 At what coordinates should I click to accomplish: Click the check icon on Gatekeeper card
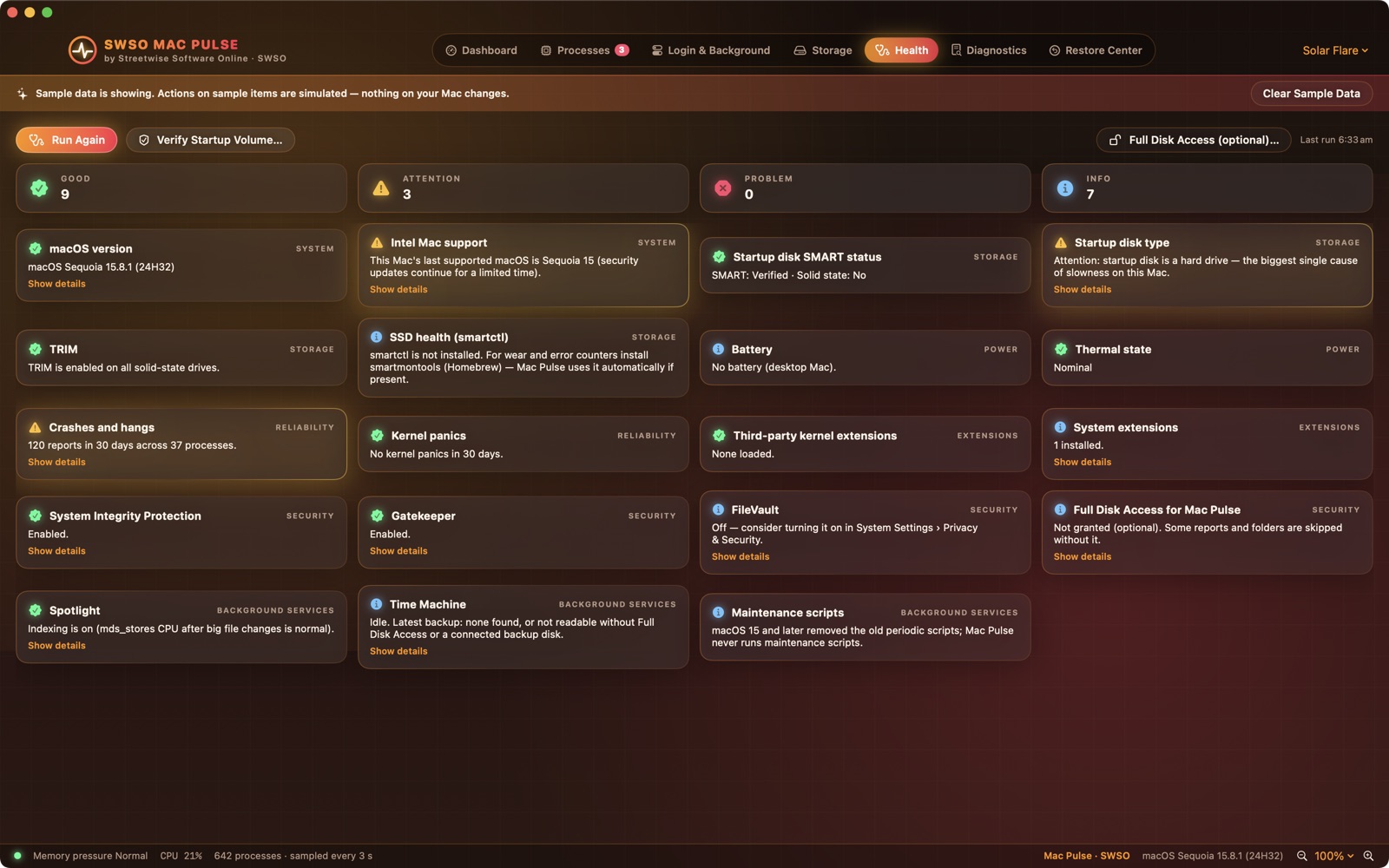[x=377, y=516]
